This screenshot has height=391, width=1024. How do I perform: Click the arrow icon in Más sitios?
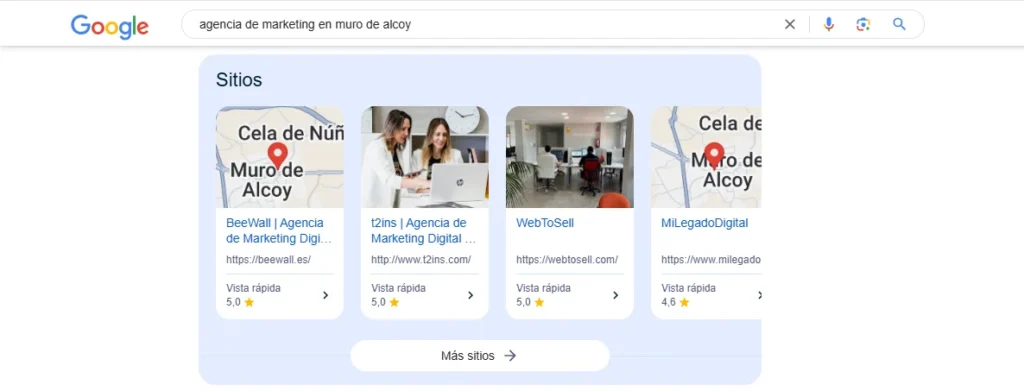[x=510, y=356]
